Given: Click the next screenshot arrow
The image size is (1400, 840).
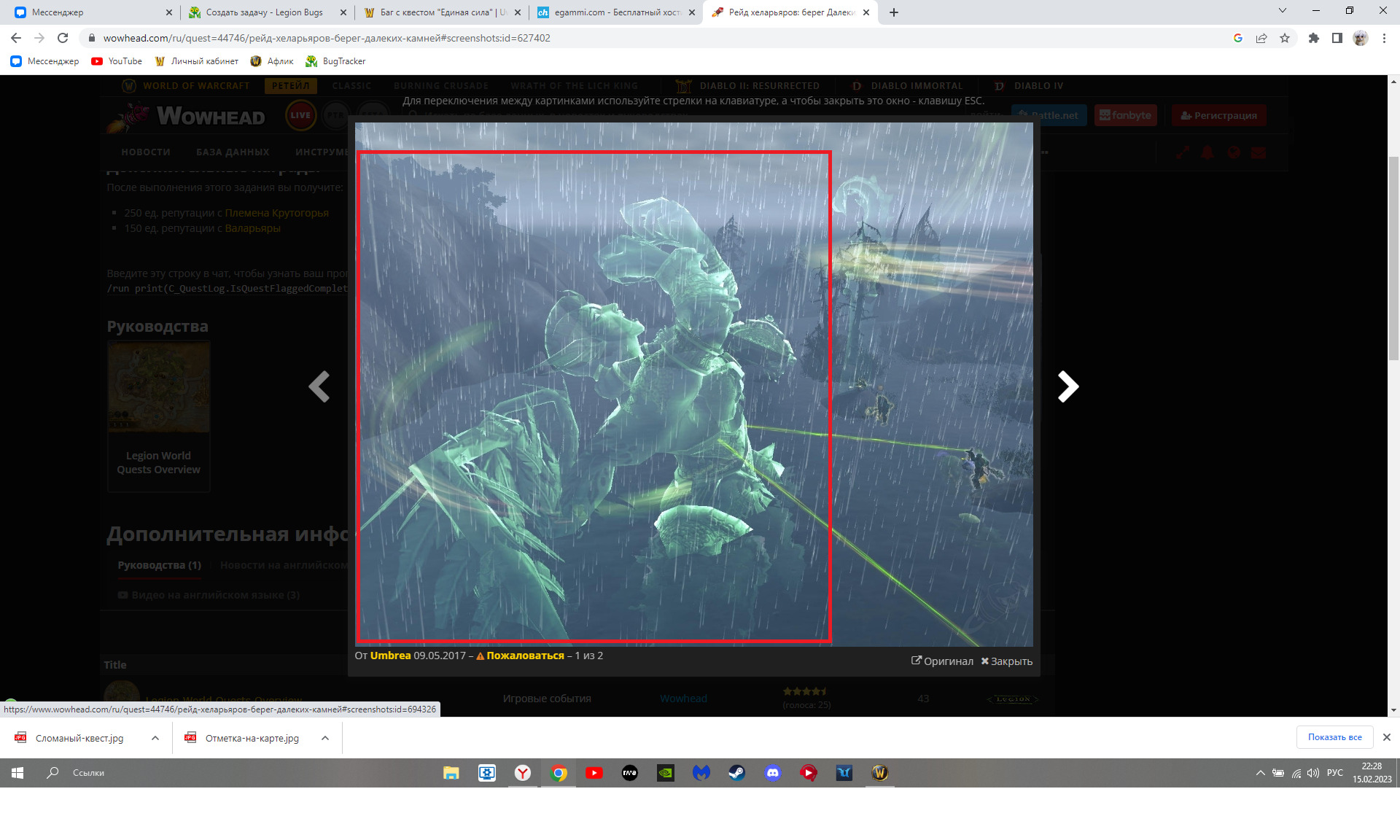Looking at the screenshot, I should 1067,386.
